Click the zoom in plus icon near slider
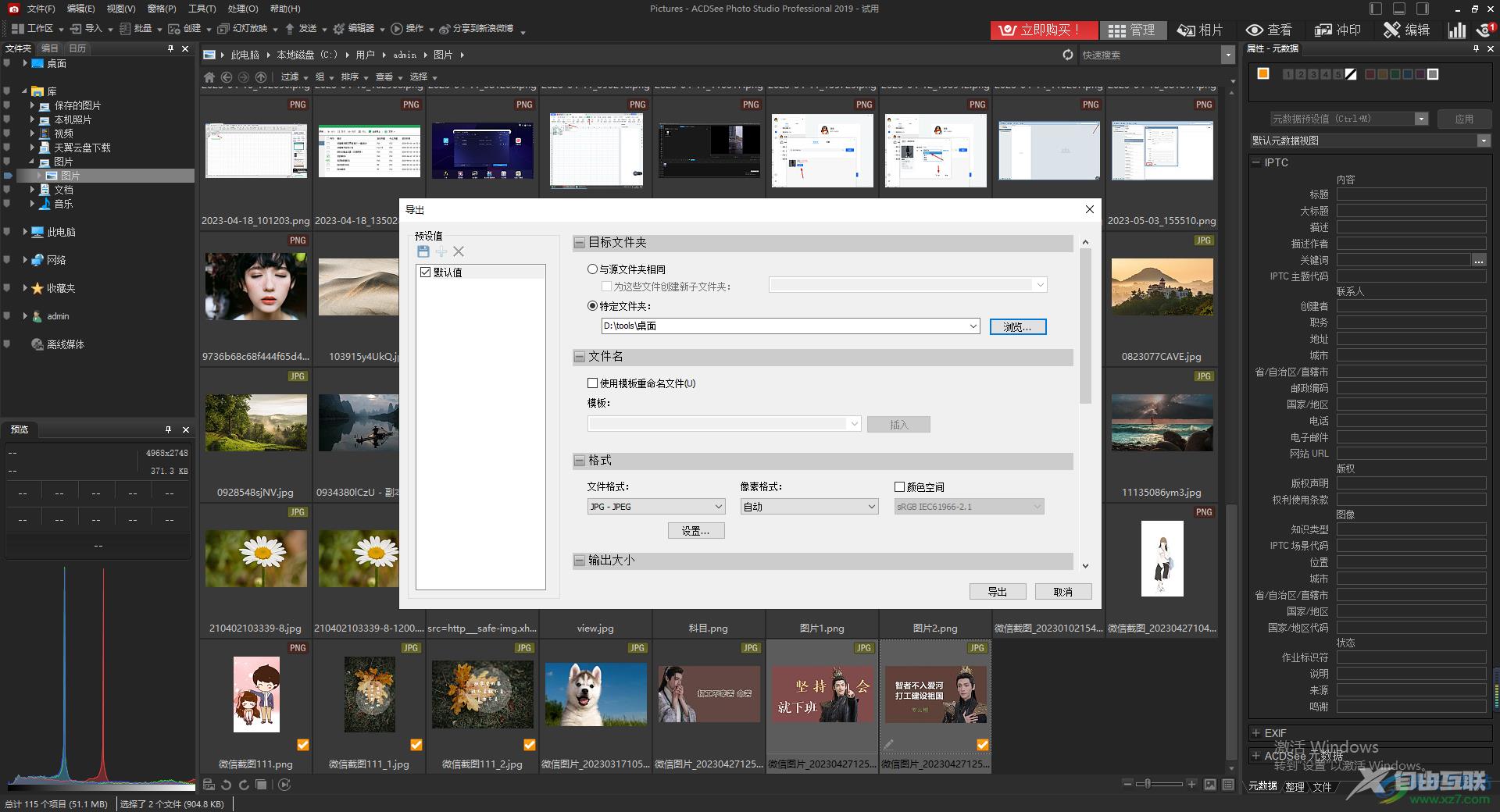The width and height of the screenshot is (1500, 812). tap(1191, 784)
